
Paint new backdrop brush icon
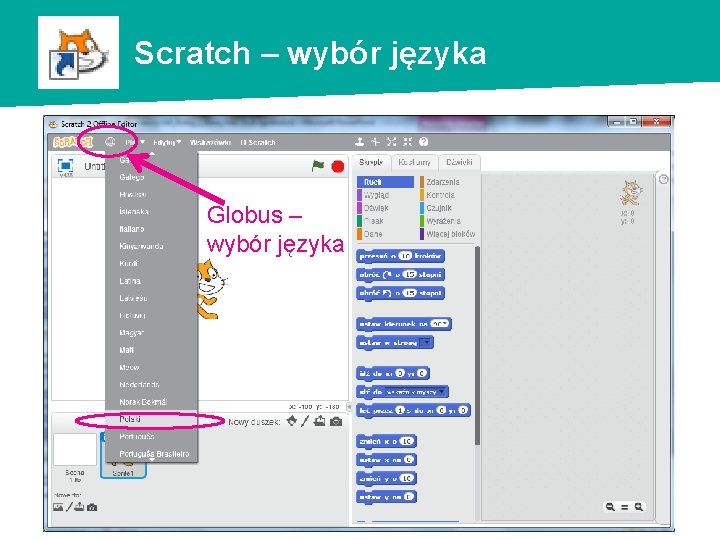coord(69,507)
